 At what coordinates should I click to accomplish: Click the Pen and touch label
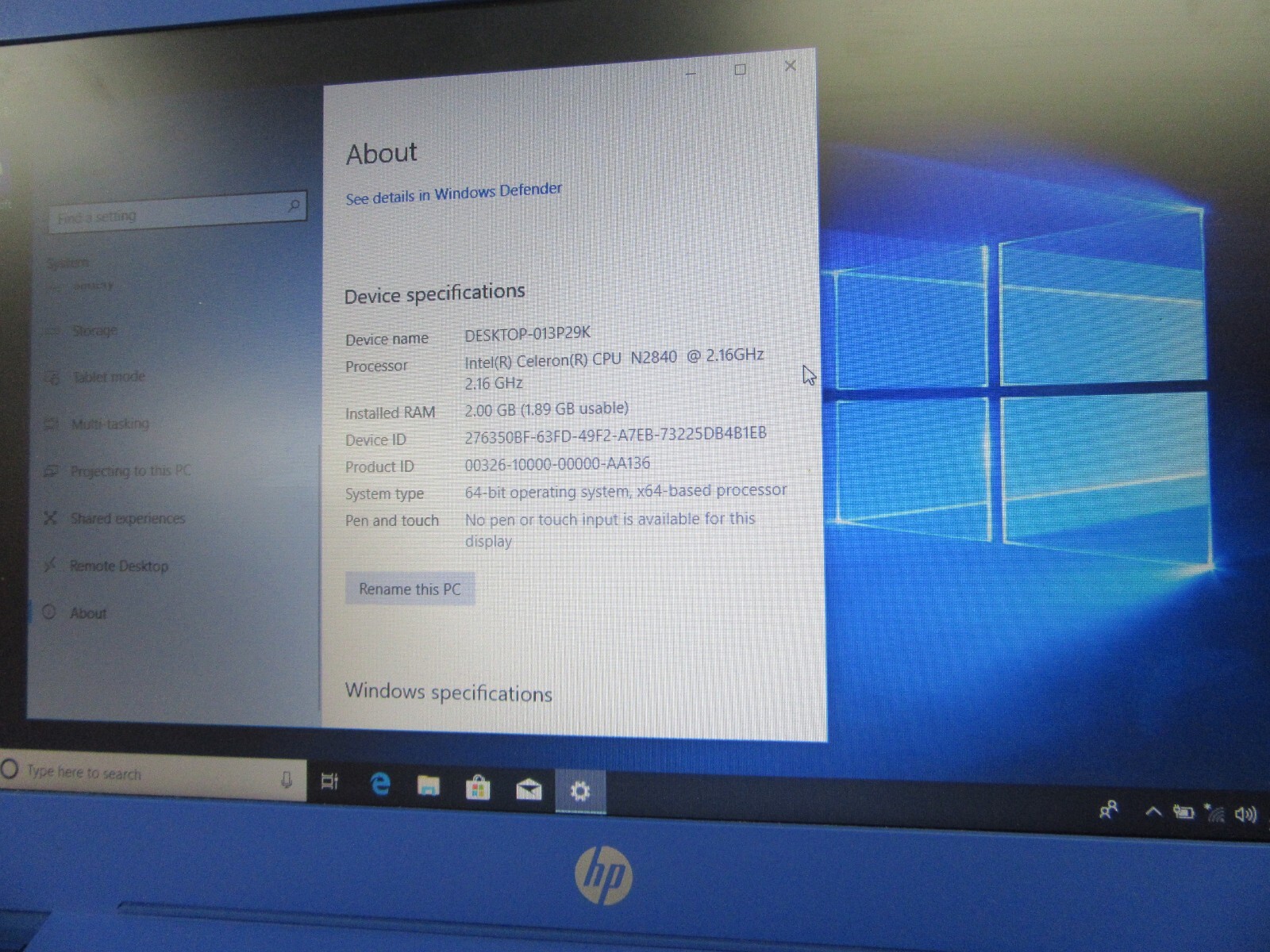391,520
